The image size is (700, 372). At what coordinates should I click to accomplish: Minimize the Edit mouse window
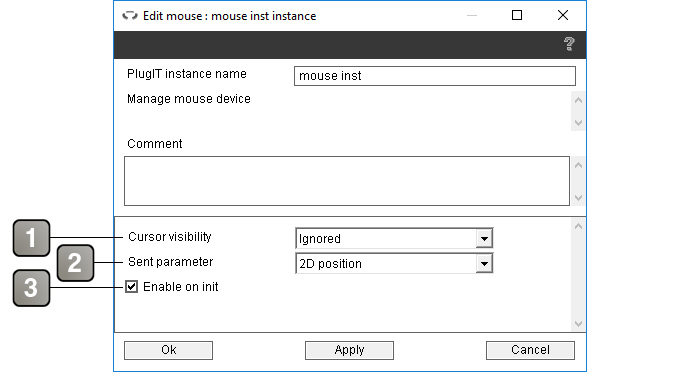click(x=472, y=16)
